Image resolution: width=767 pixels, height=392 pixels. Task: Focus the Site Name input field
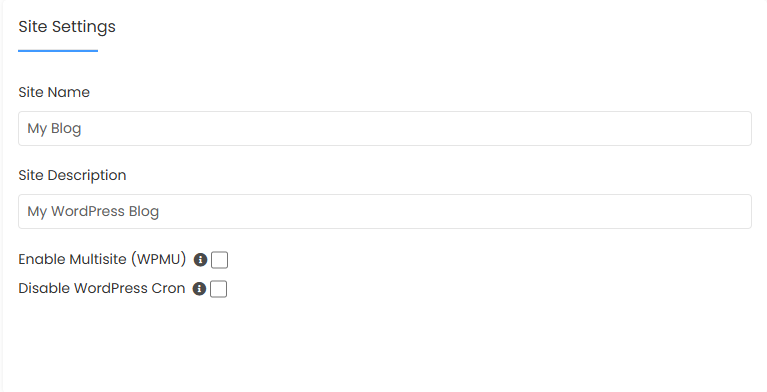point(384,128)
